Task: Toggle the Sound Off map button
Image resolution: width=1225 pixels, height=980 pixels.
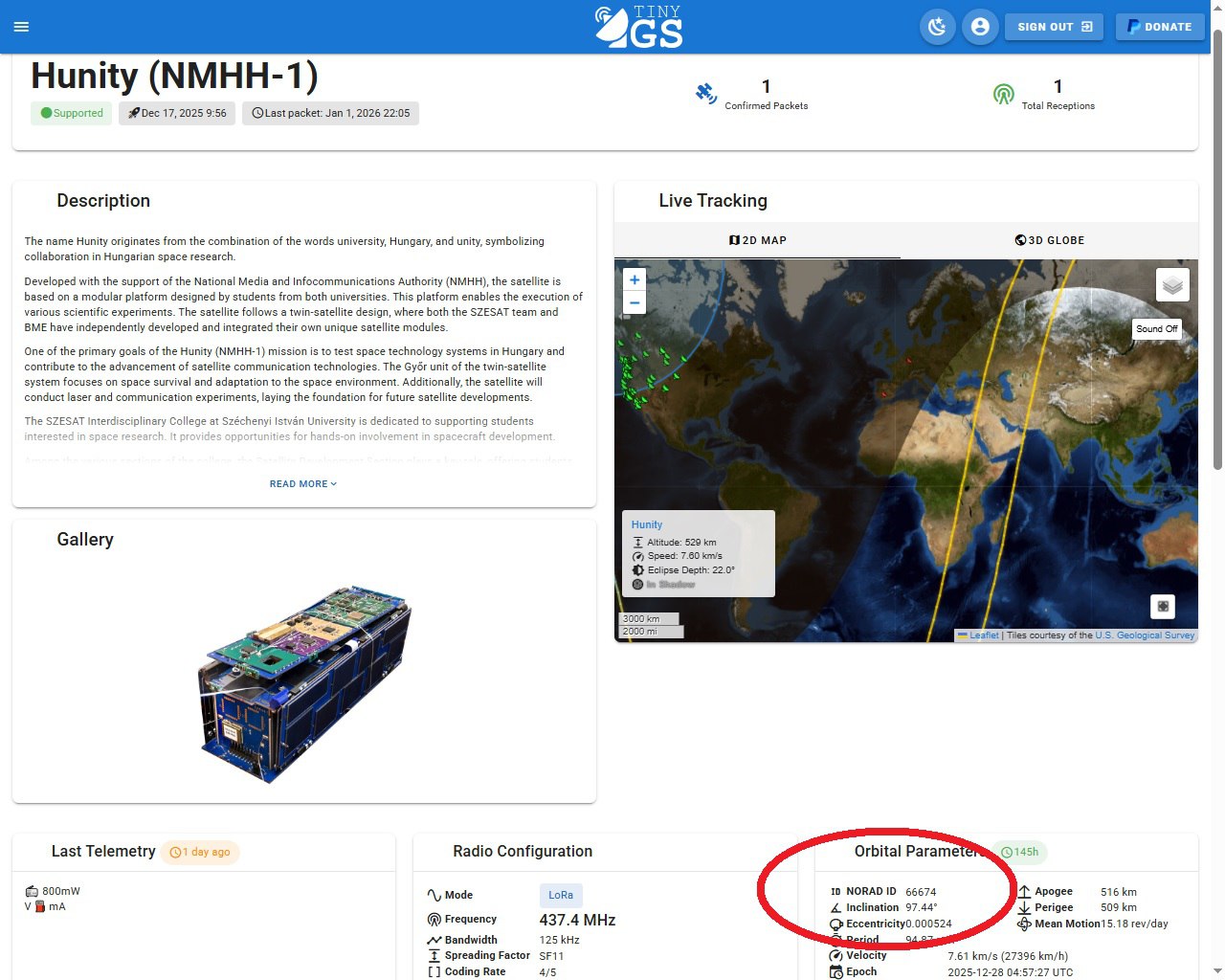Action: click(x=1156, y=328)
